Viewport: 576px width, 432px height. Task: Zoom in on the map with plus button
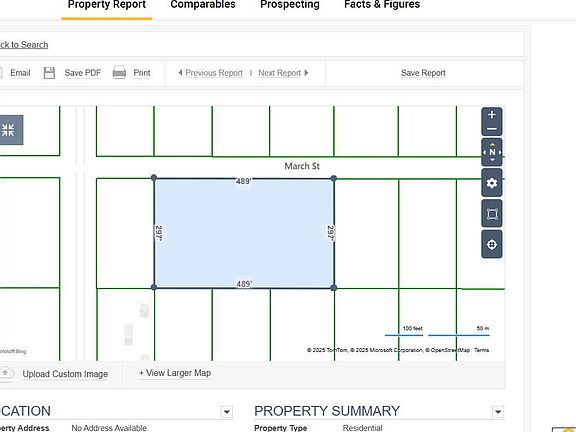[x=492, y=115]
